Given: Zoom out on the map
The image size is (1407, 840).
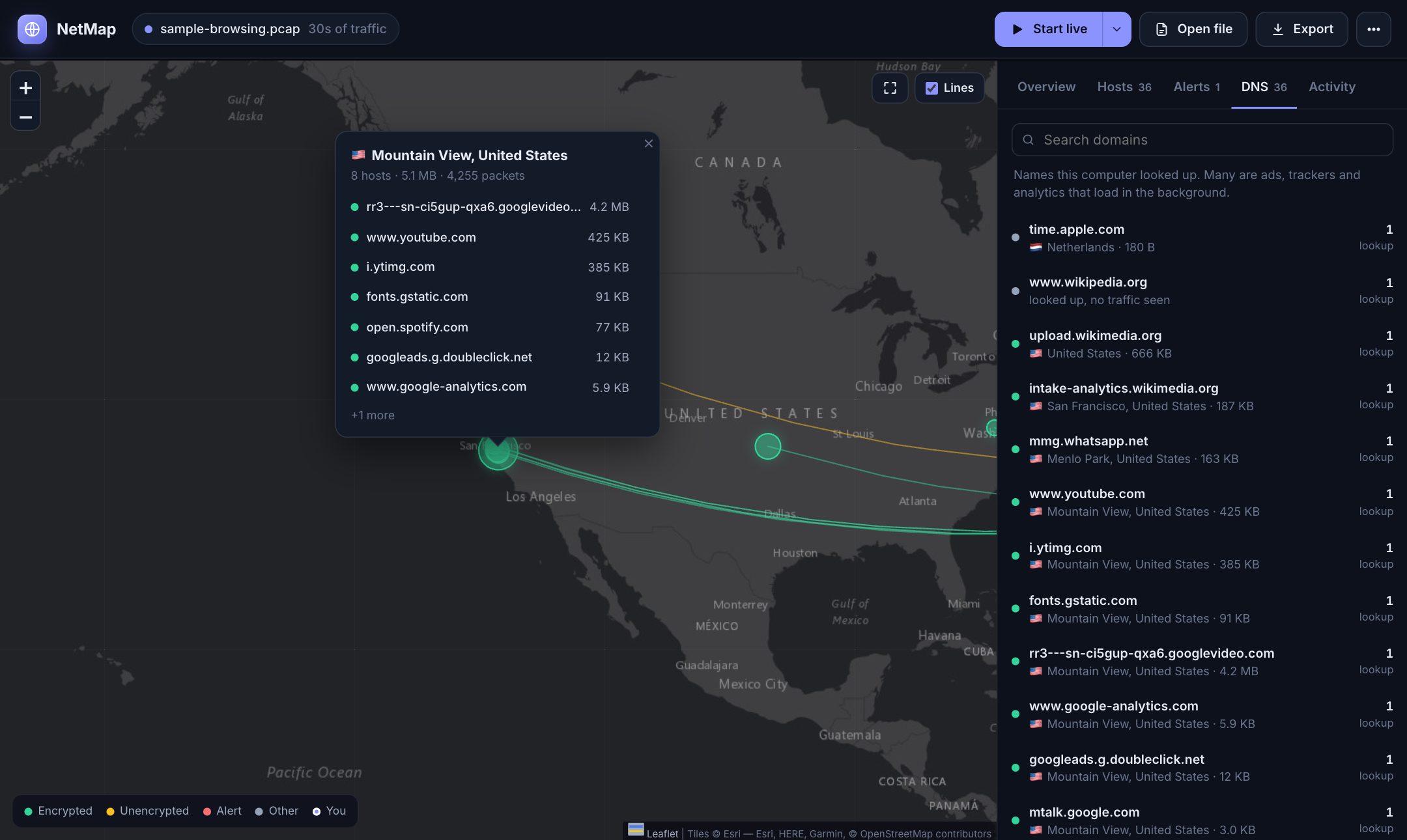Looking at the screenshot, I should click(x=25, y=117).
